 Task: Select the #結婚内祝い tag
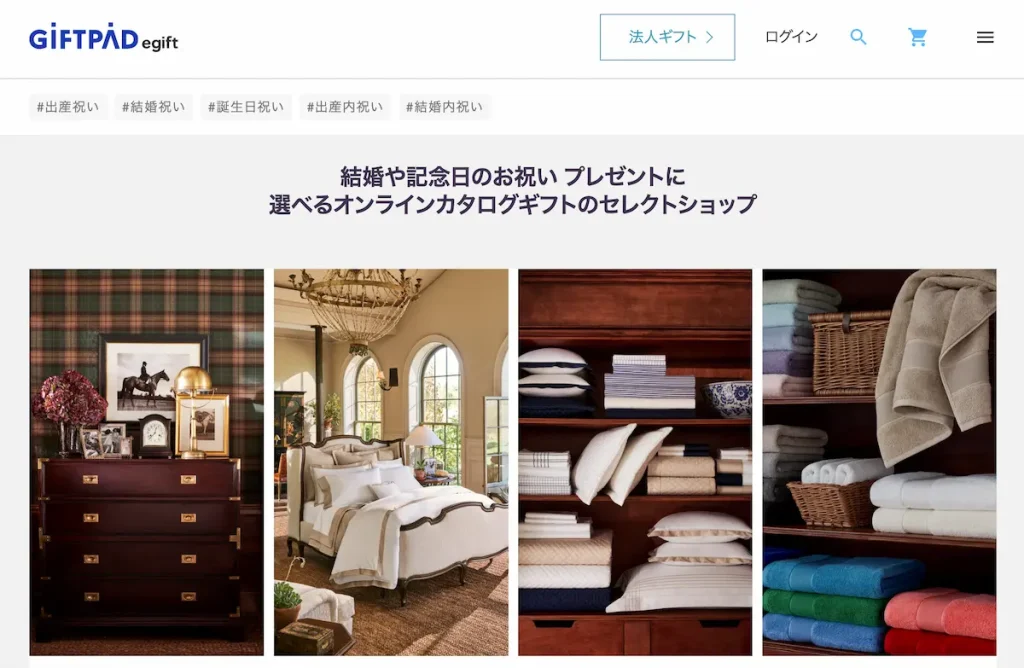[444, 107]
